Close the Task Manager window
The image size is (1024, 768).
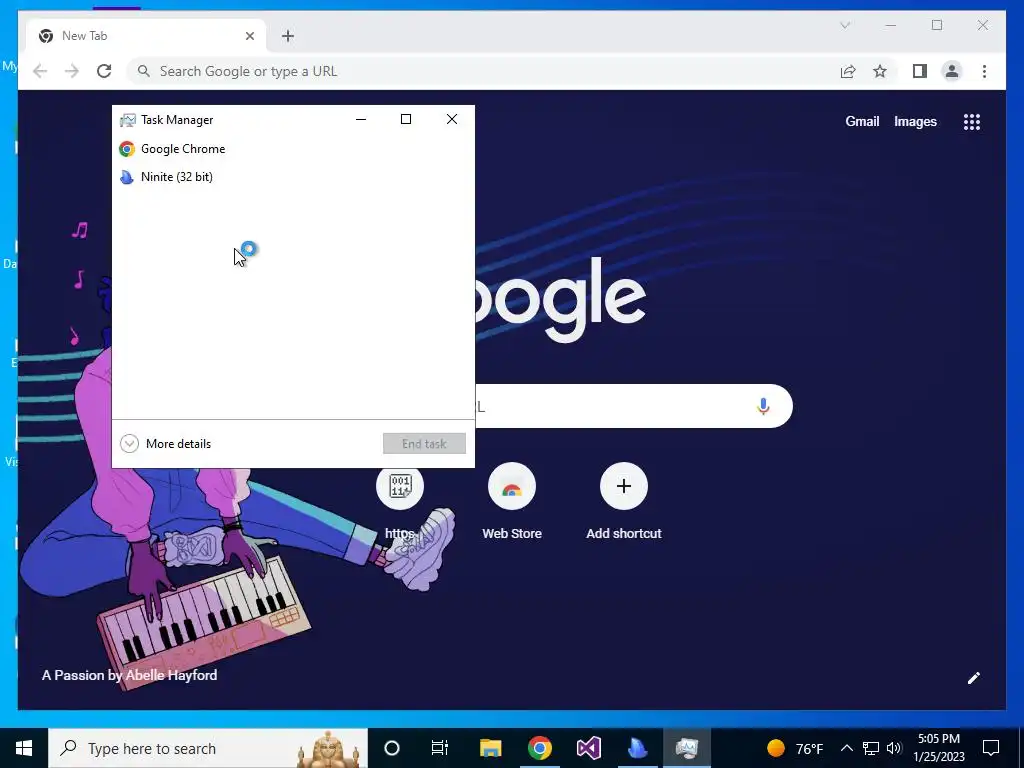[x=452, y=119]
